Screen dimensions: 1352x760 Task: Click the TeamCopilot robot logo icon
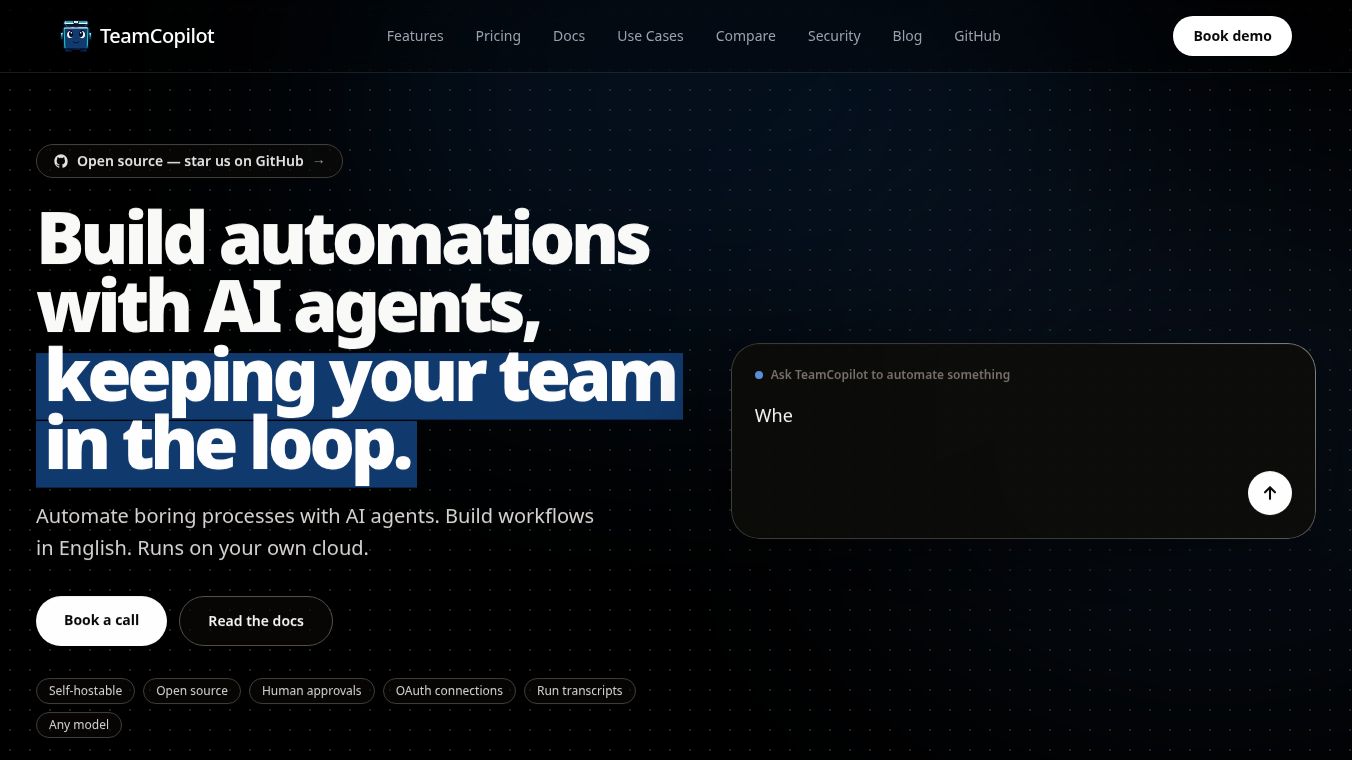(75, 36)
